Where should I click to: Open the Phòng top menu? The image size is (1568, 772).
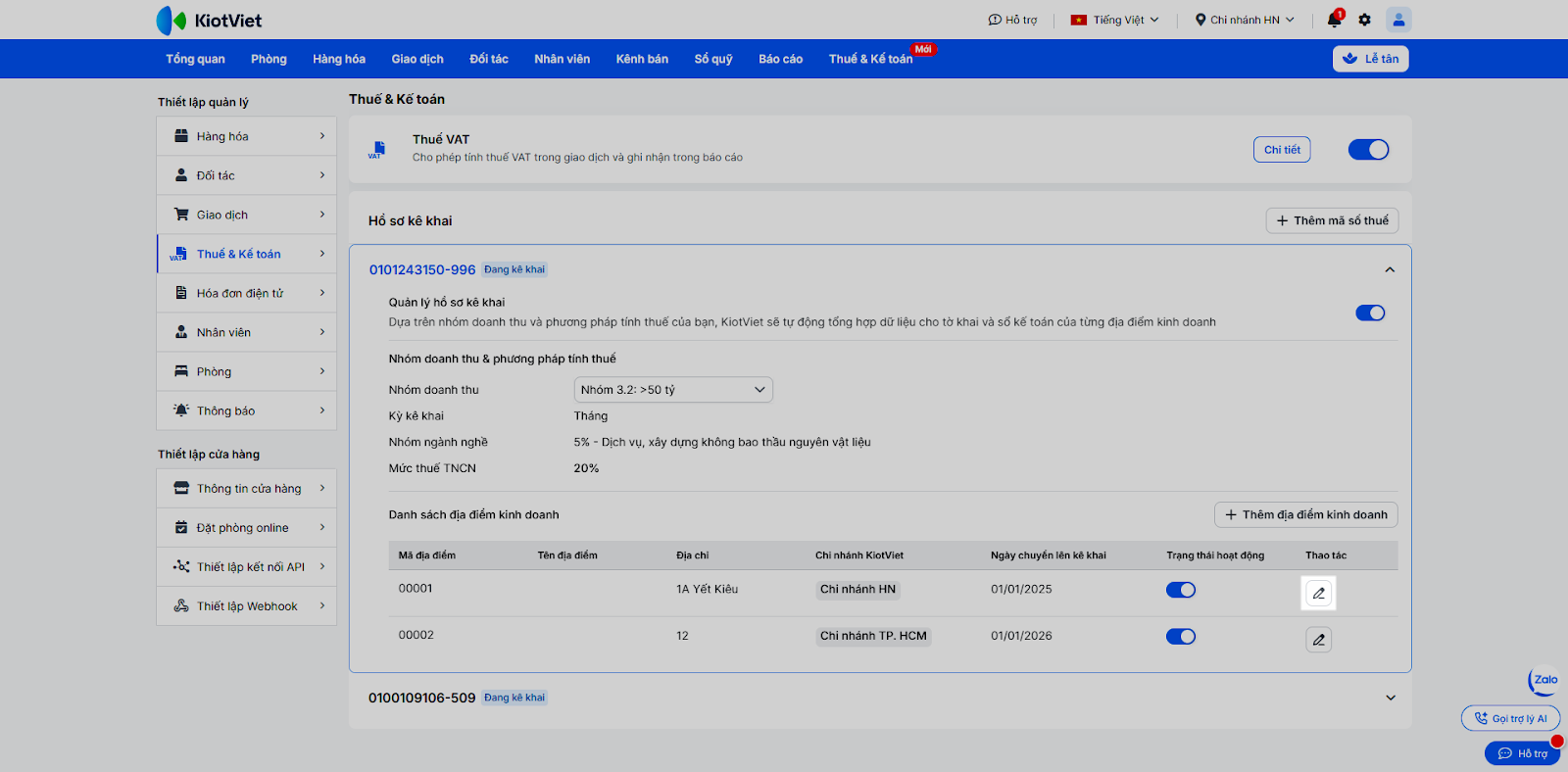(x=269, y=59)
